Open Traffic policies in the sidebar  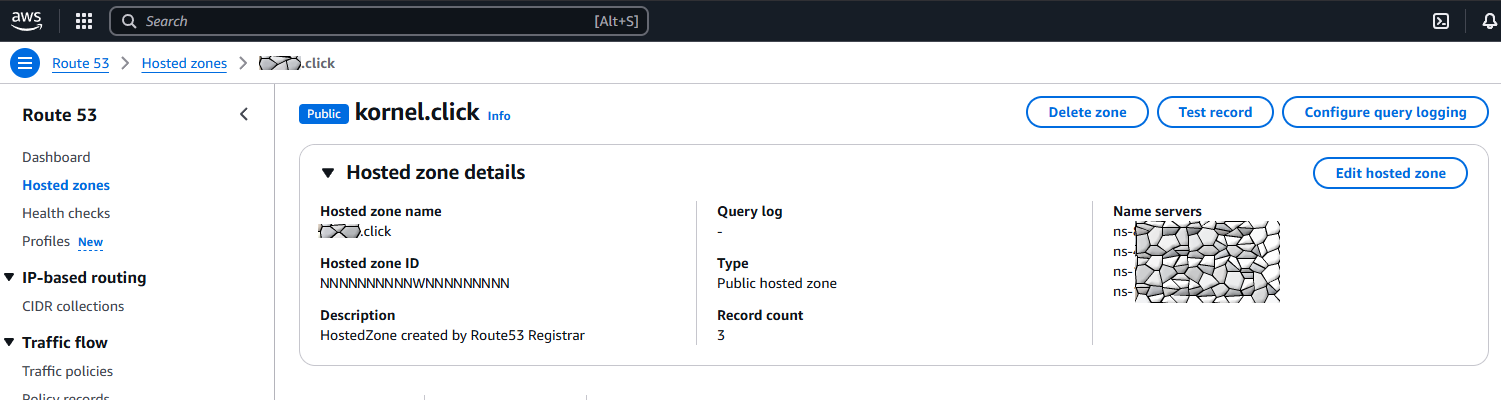click(67, 371)
